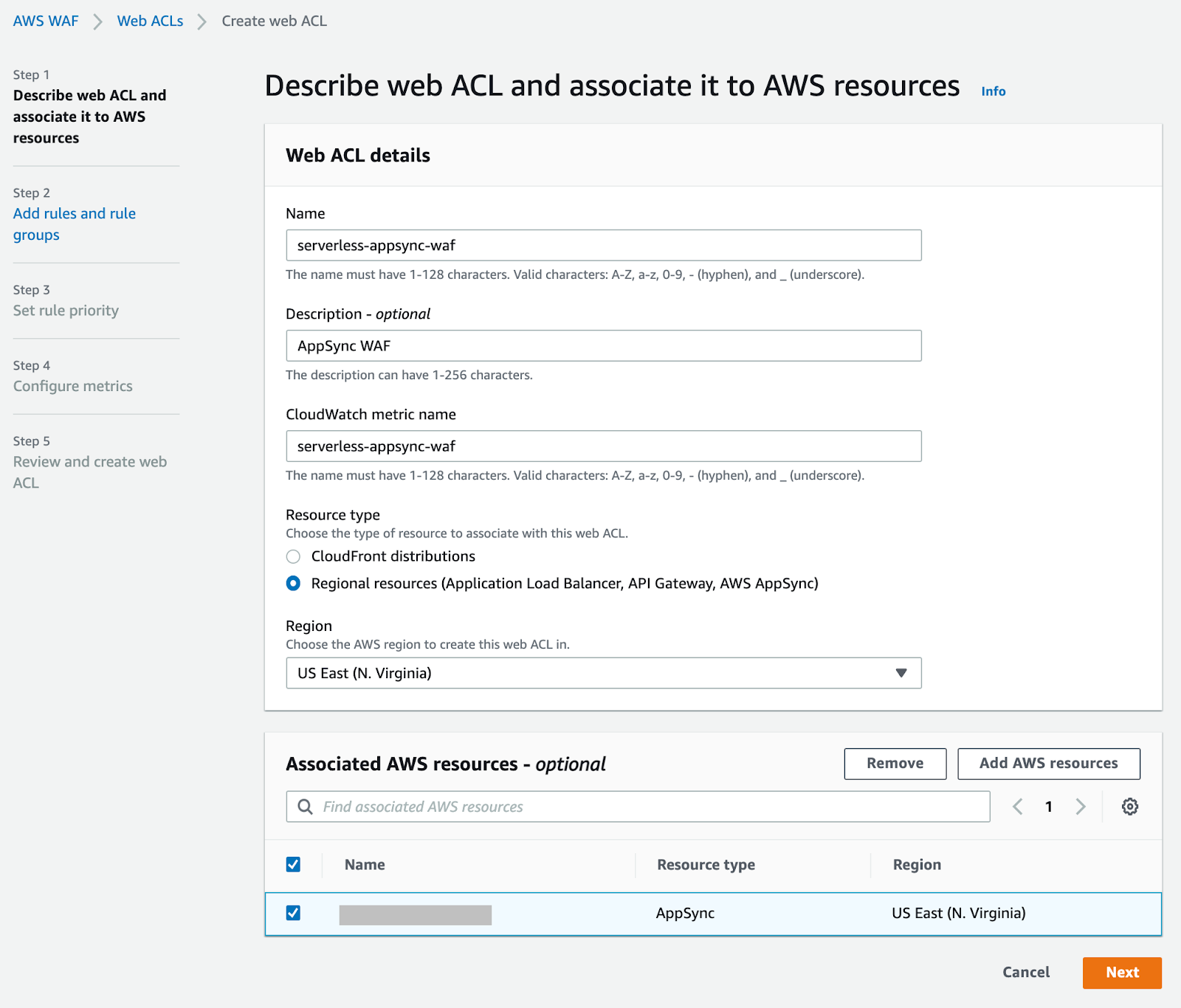The width and height of the screenshot is (1181, 1008).
Task: Click Add AWS resources button
Action: coord(1048,764)
